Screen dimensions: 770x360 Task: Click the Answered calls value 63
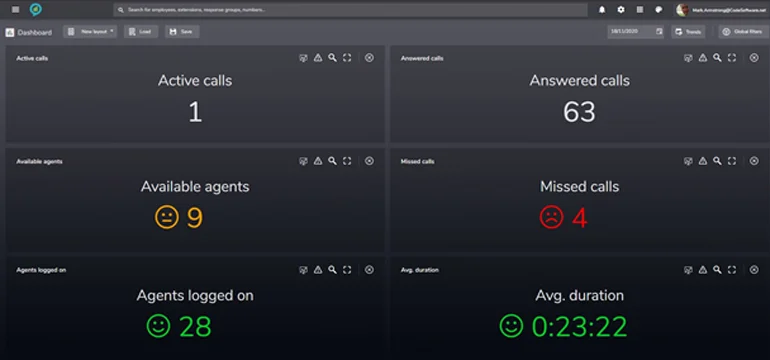pyautogui.click(x=579, y=112)
